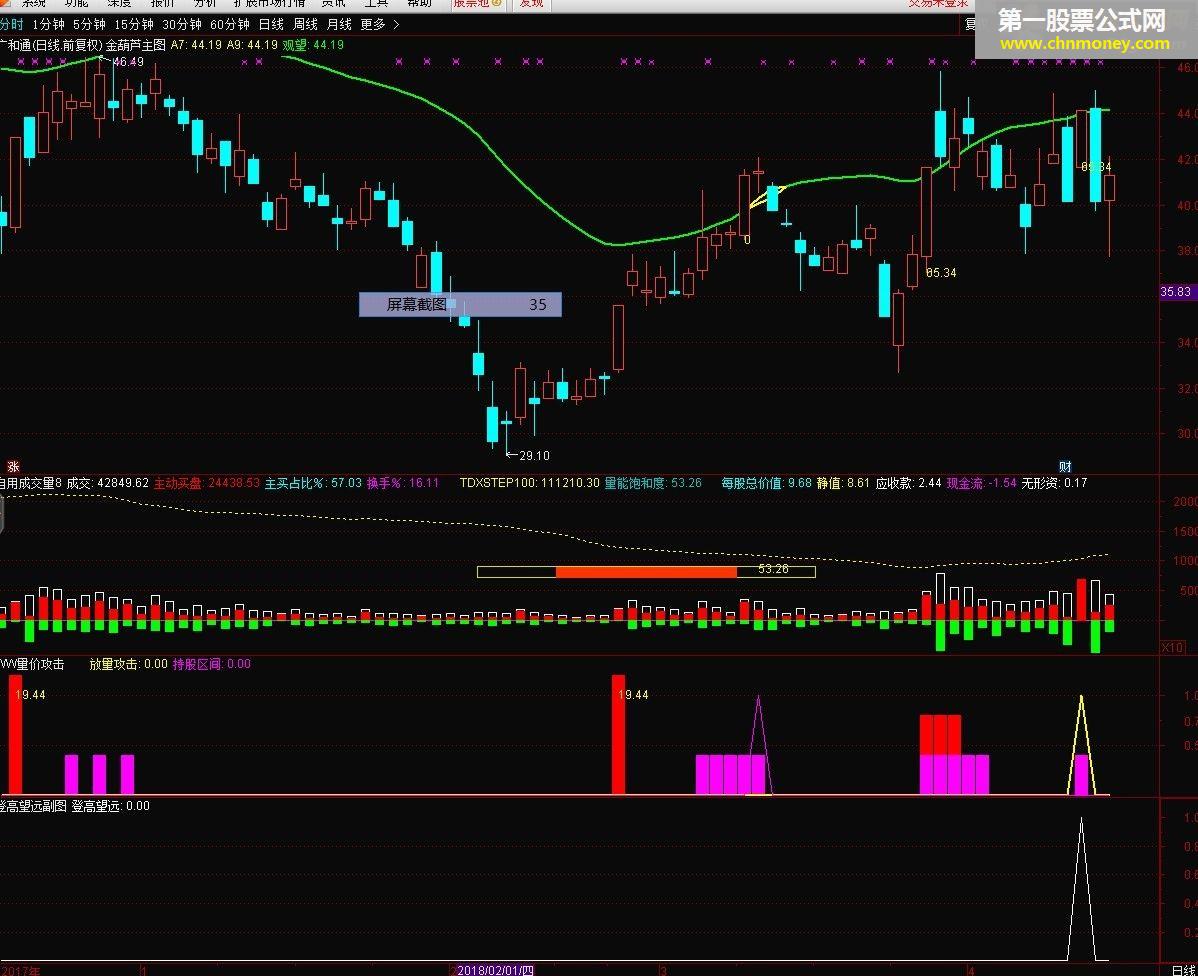Screen dimensions: 1198x976
Task: Select the 60分钟 period tab
Action: coord(230,24)
